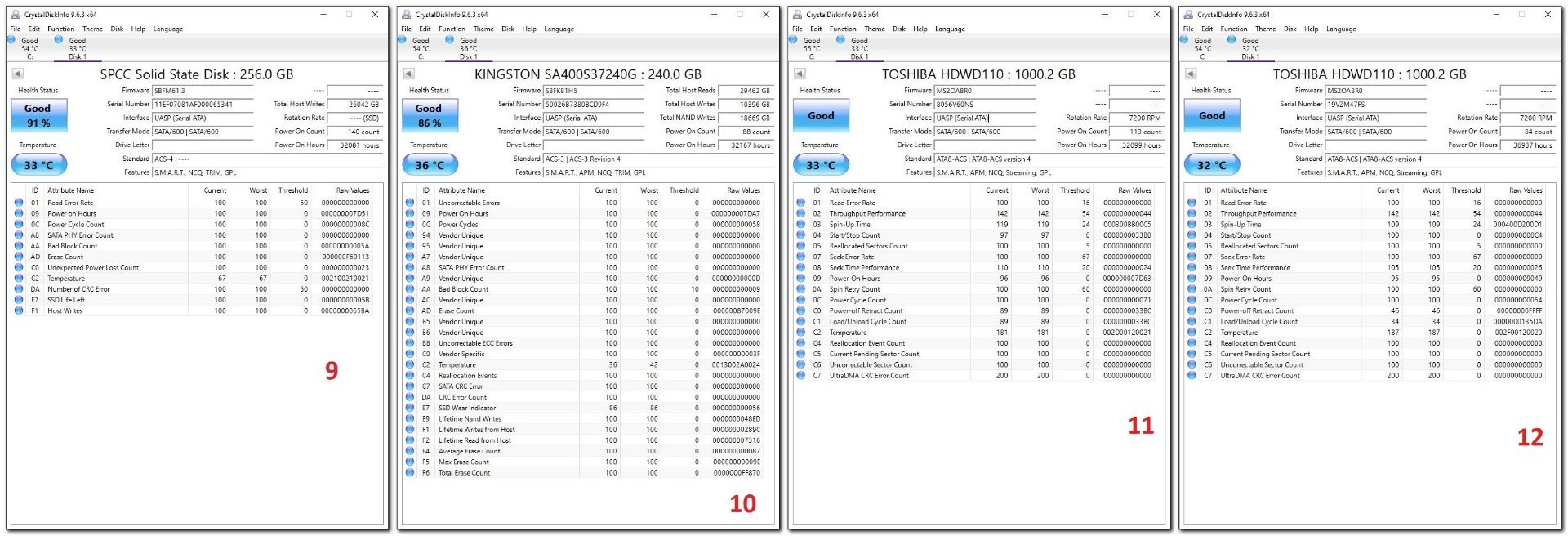Click the KINGSTON SA400S37240G : 240.0 GB title
The height and width of the screenshot is (536, 1568).
pyautogui.click(x=588, y=74)
